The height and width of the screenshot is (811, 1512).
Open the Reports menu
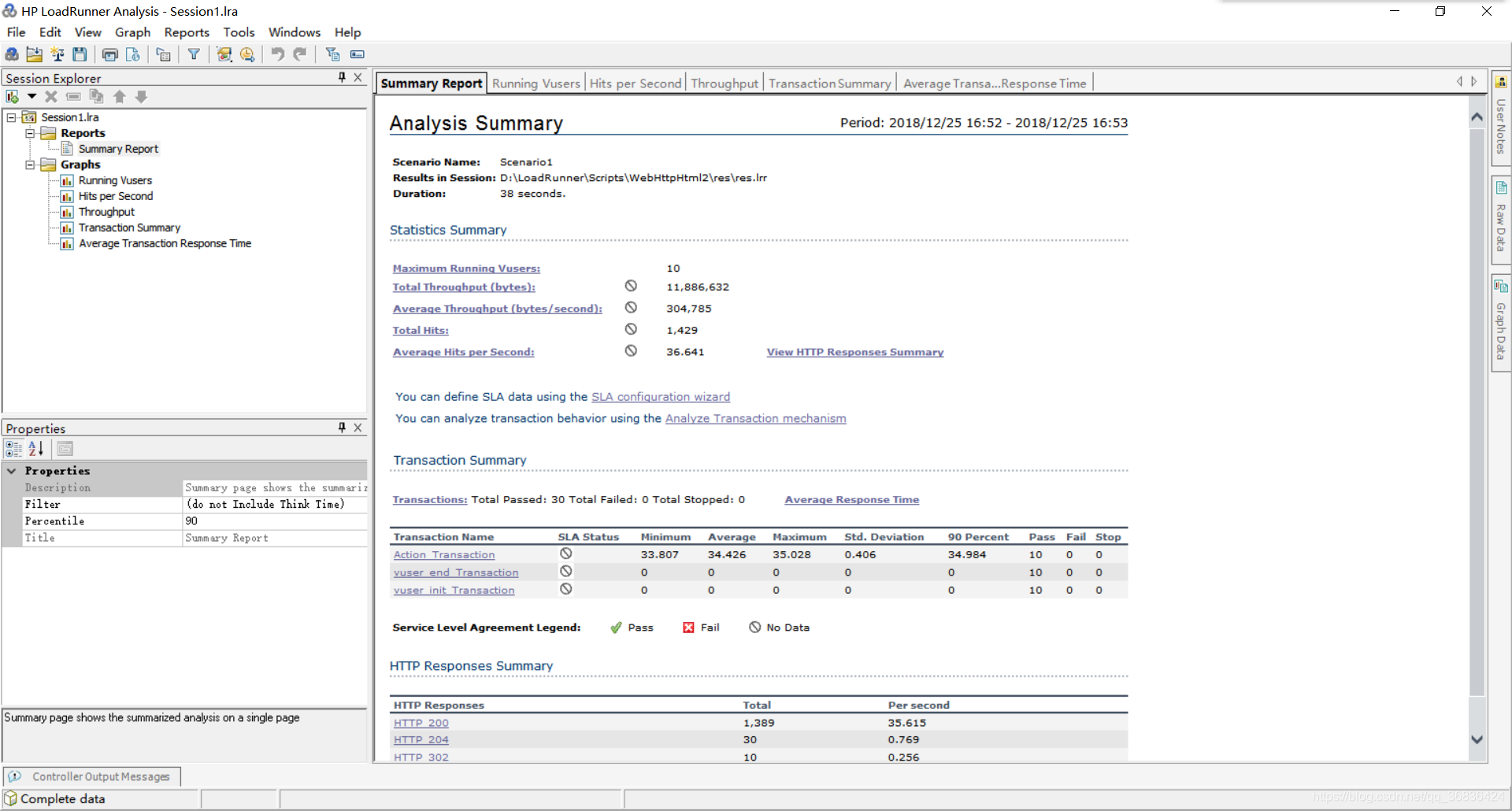[x=187, y=32]
